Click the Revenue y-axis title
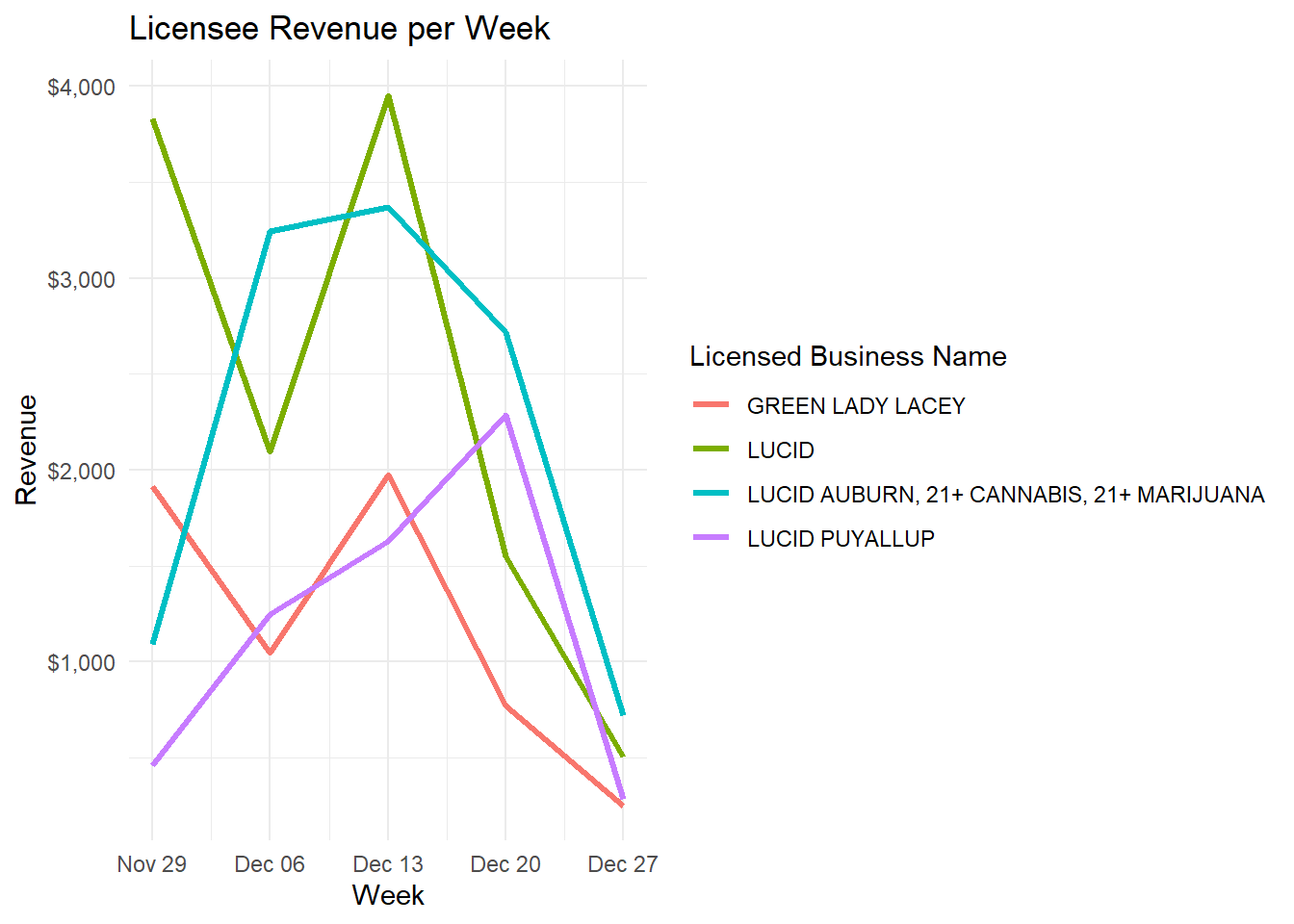The height and width of the screenshot is (924, 1294). click(x=26, y=449)
